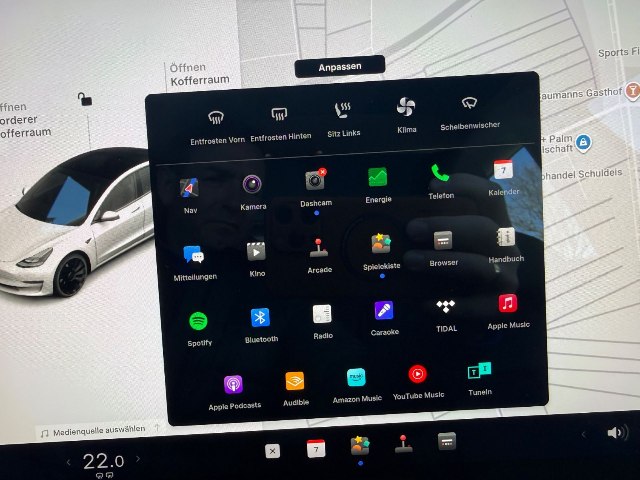Open the Energie app

[x=378, y=177]
